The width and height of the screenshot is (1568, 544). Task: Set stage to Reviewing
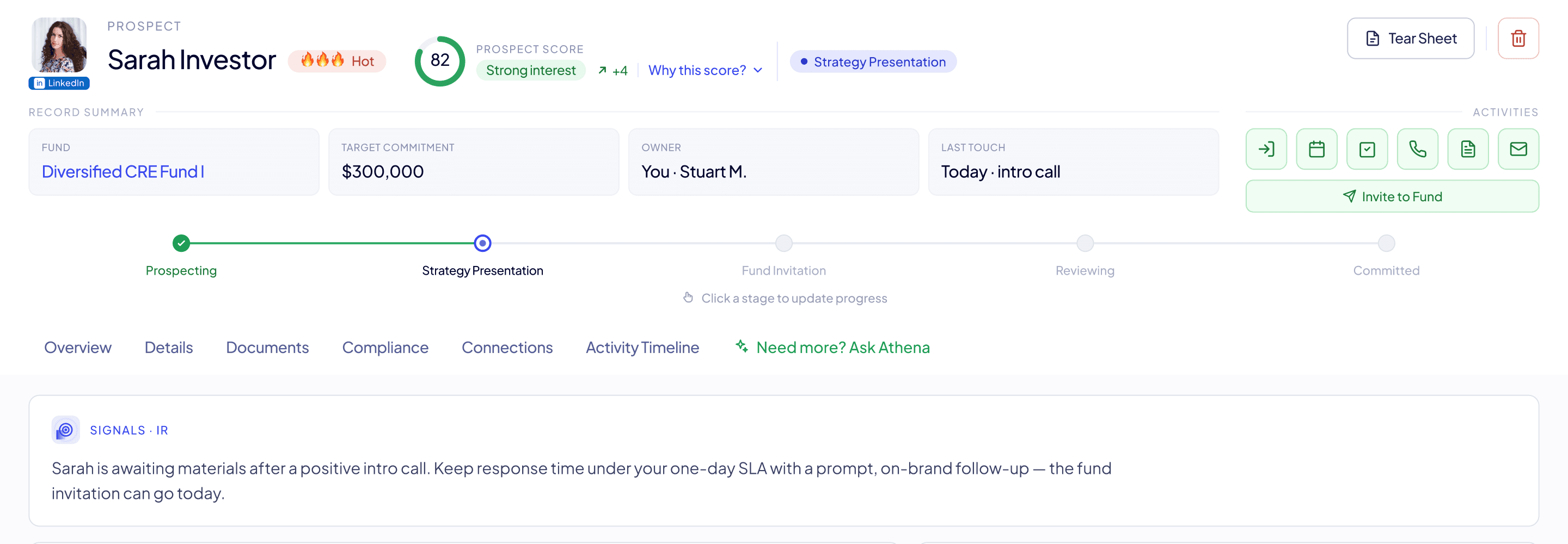[1085, 243]
